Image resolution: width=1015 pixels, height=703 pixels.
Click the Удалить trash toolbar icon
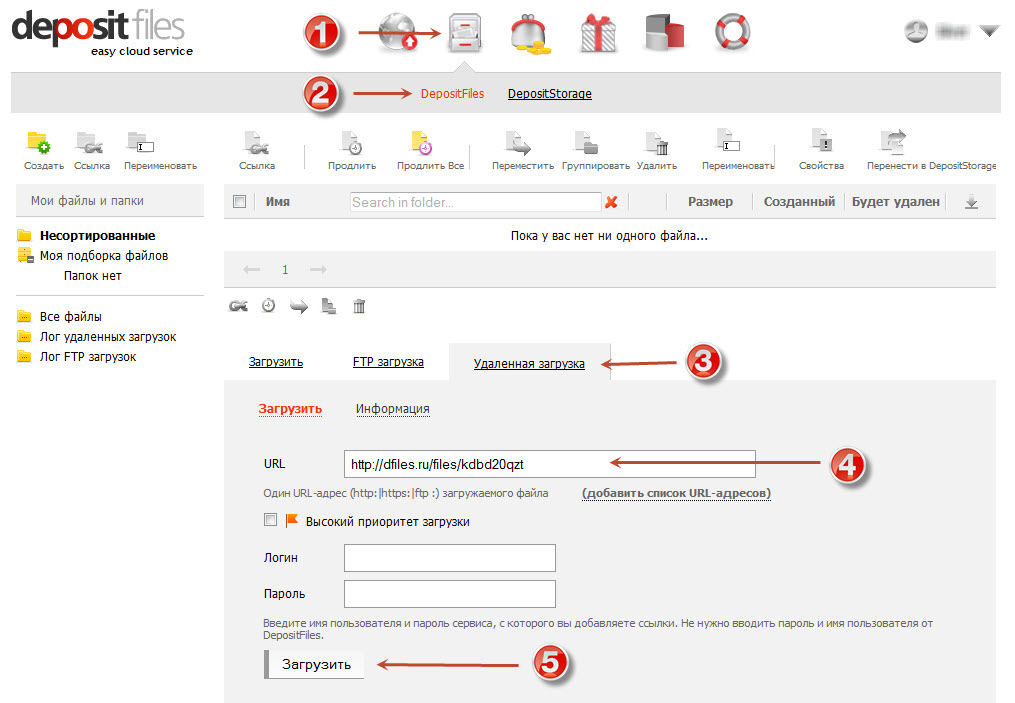(656, 143)
